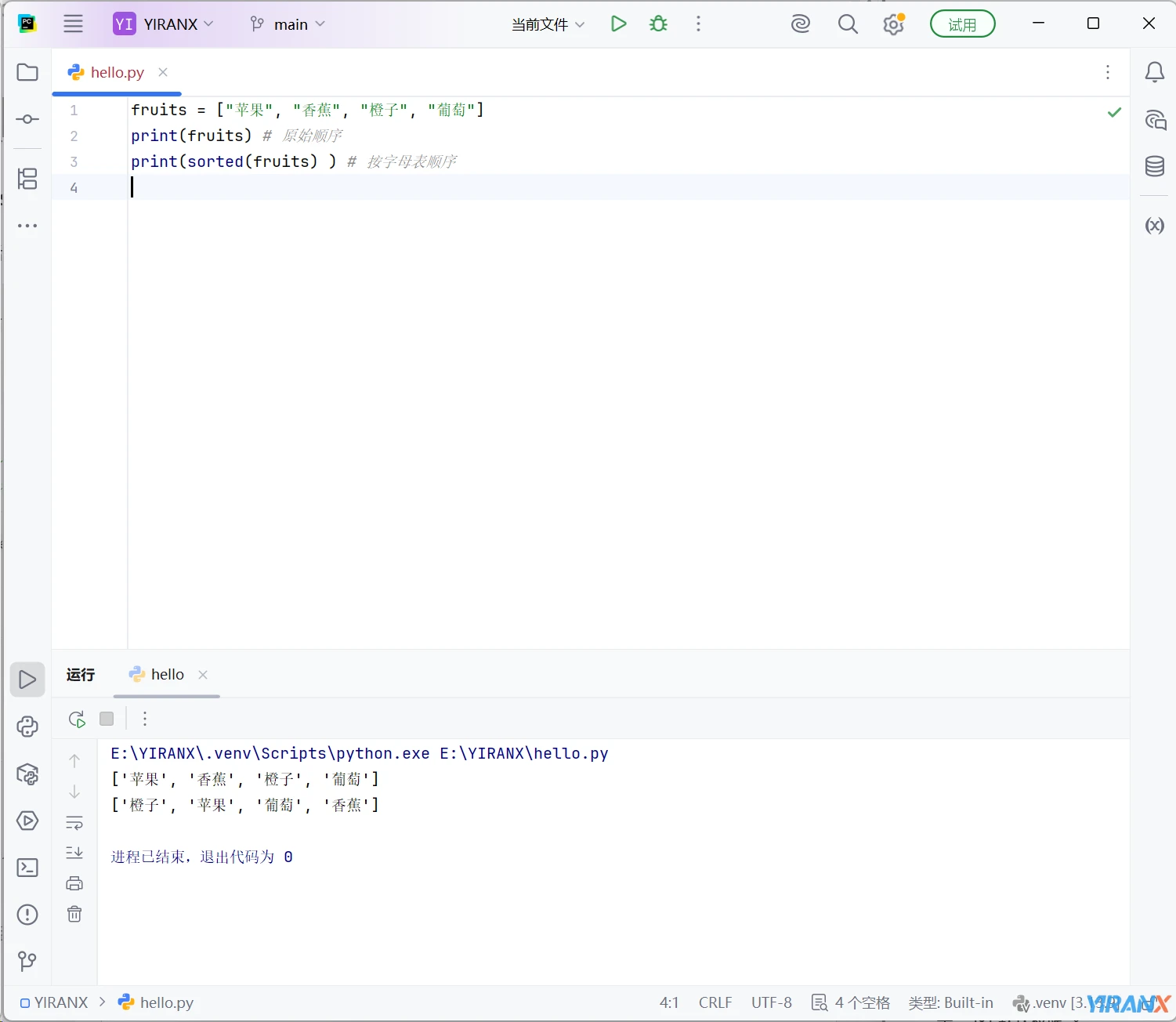Screen dimensions: 1176x1022
Task: Open IDE settings gear icon
Action: tap(893, 24)
